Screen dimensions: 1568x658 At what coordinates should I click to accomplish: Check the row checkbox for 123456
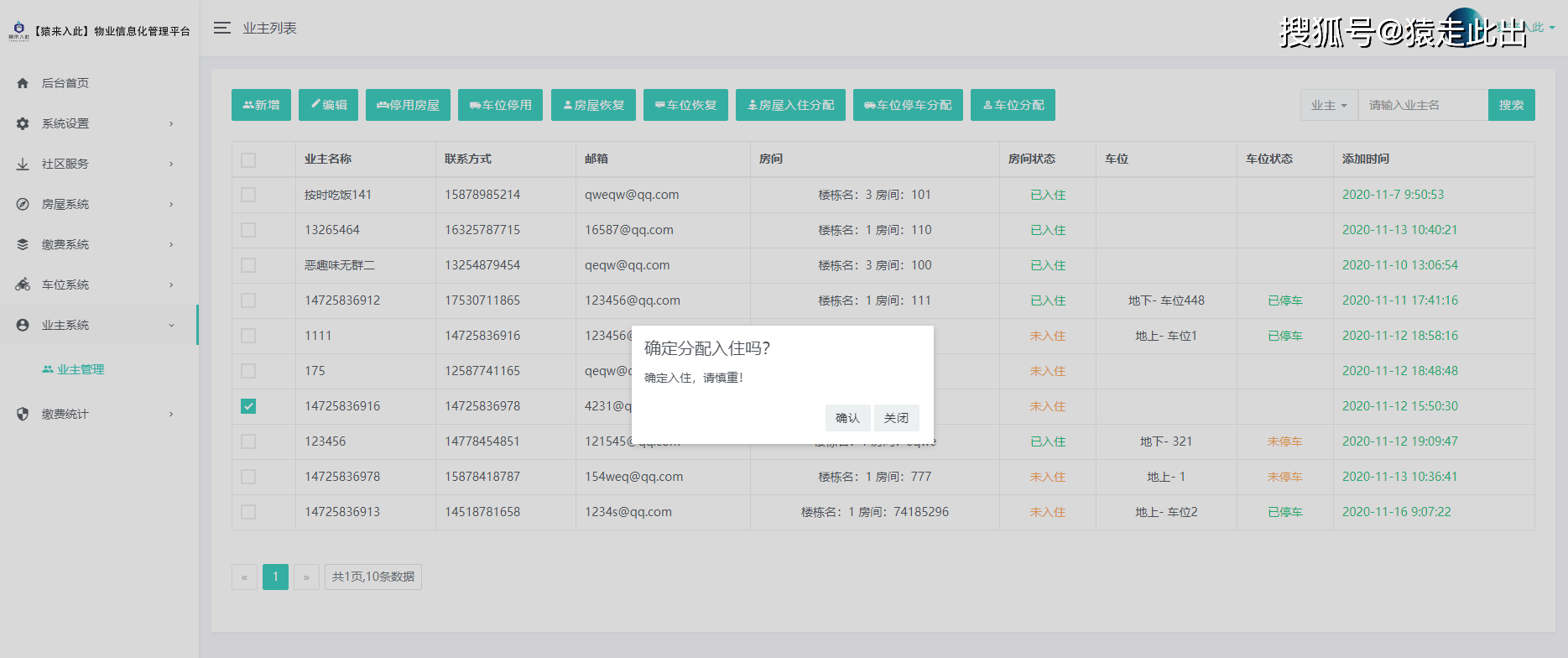pos(248,441)
